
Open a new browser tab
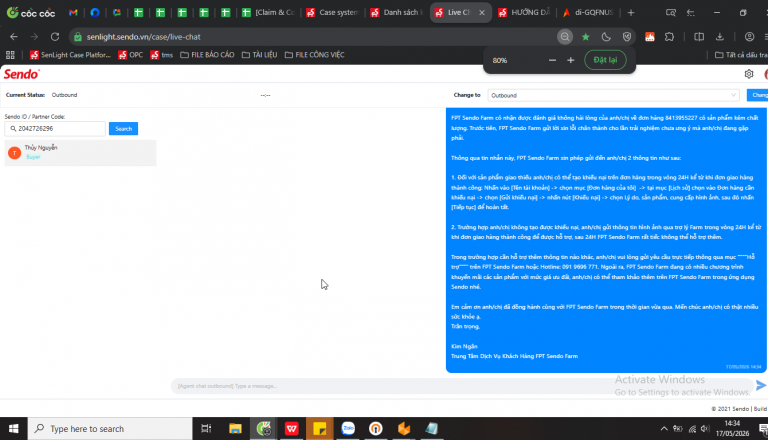[x=631, y=13]
